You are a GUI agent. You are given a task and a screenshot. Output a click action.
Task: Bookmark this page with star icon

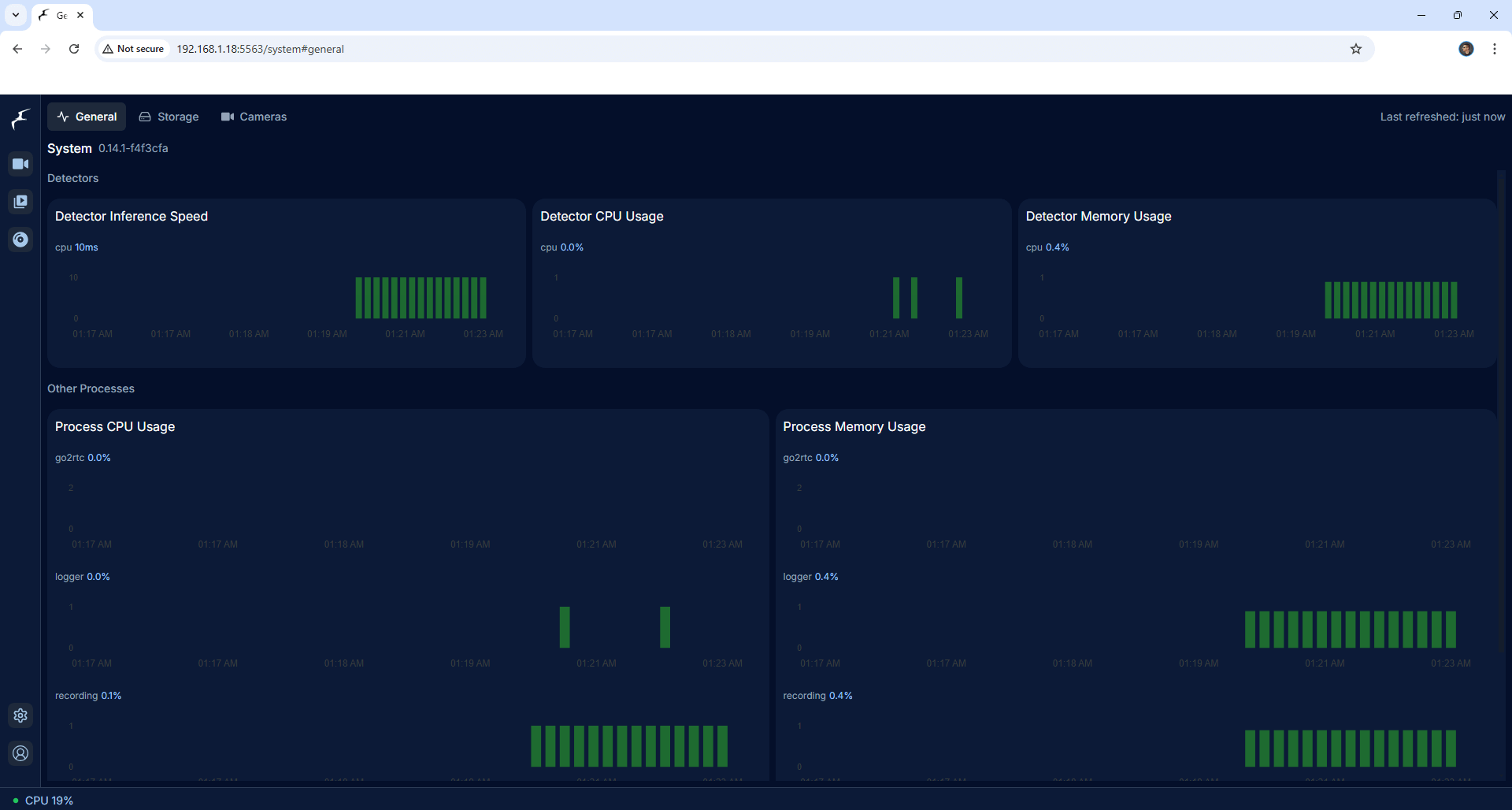(1356, 49)
